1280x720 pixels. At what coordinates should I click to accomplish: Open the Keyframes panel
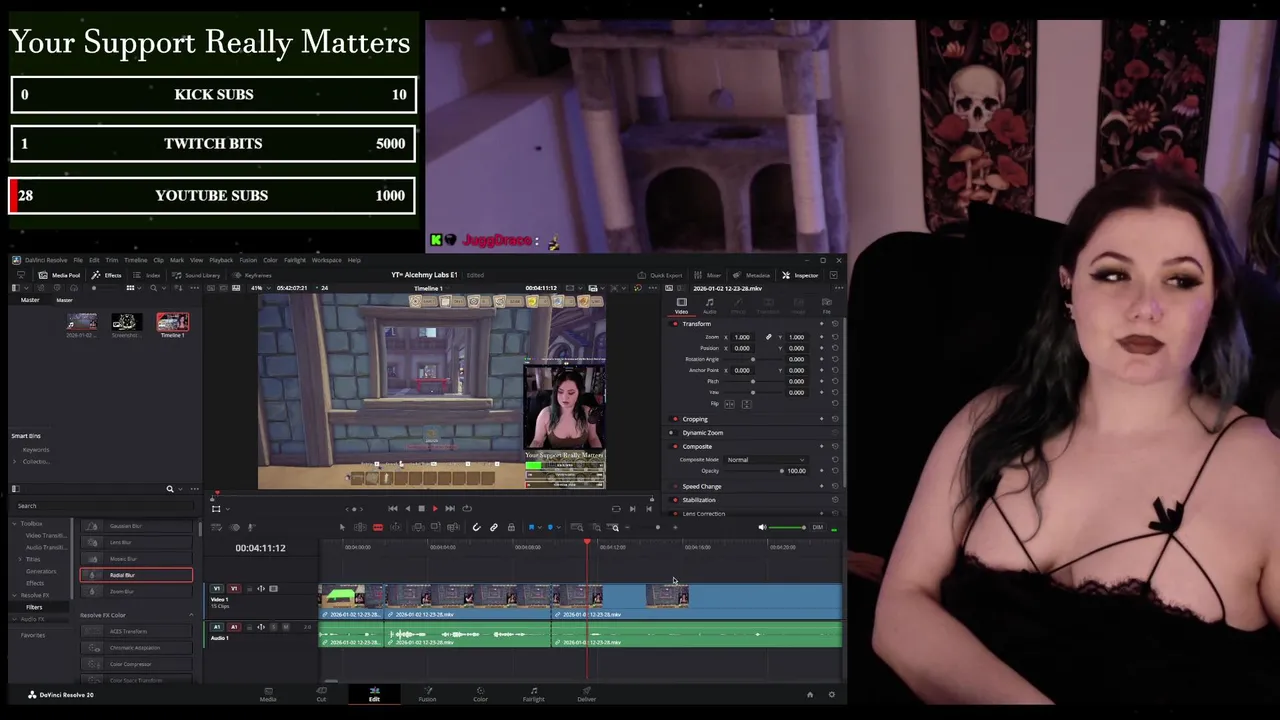(252, 275)
